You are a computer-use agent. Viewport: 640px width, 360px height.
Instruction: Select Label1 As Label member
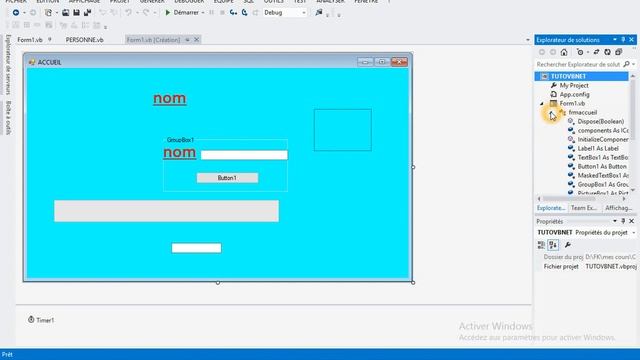click(598, 149)
